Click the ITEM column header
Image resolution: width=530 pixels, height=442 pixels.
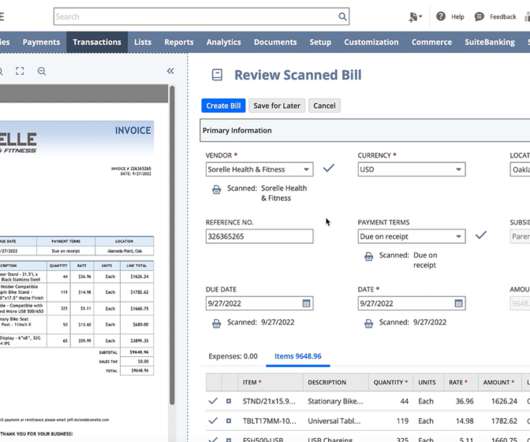tap(252, 382)
